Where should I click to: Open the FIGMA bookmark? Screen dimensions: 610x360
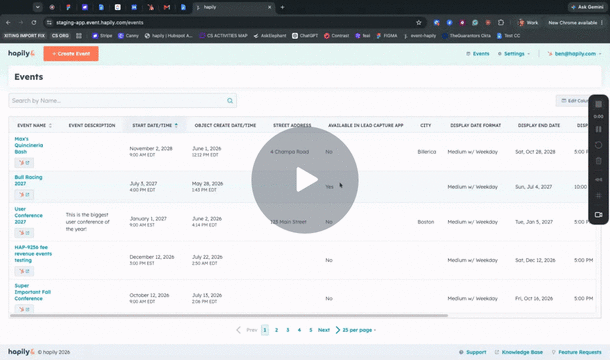point(387,35)
